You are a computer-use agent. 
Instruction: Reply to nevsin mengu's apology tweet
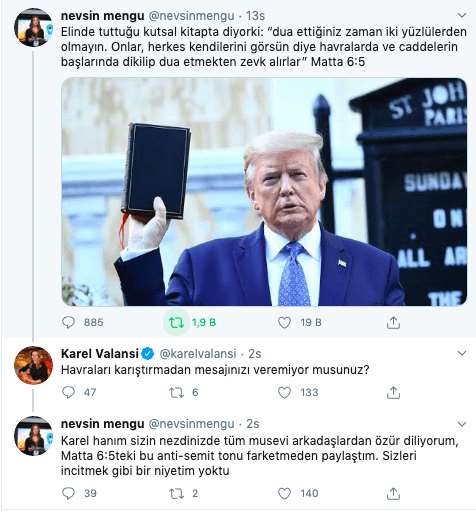click(x=69, y=493)
